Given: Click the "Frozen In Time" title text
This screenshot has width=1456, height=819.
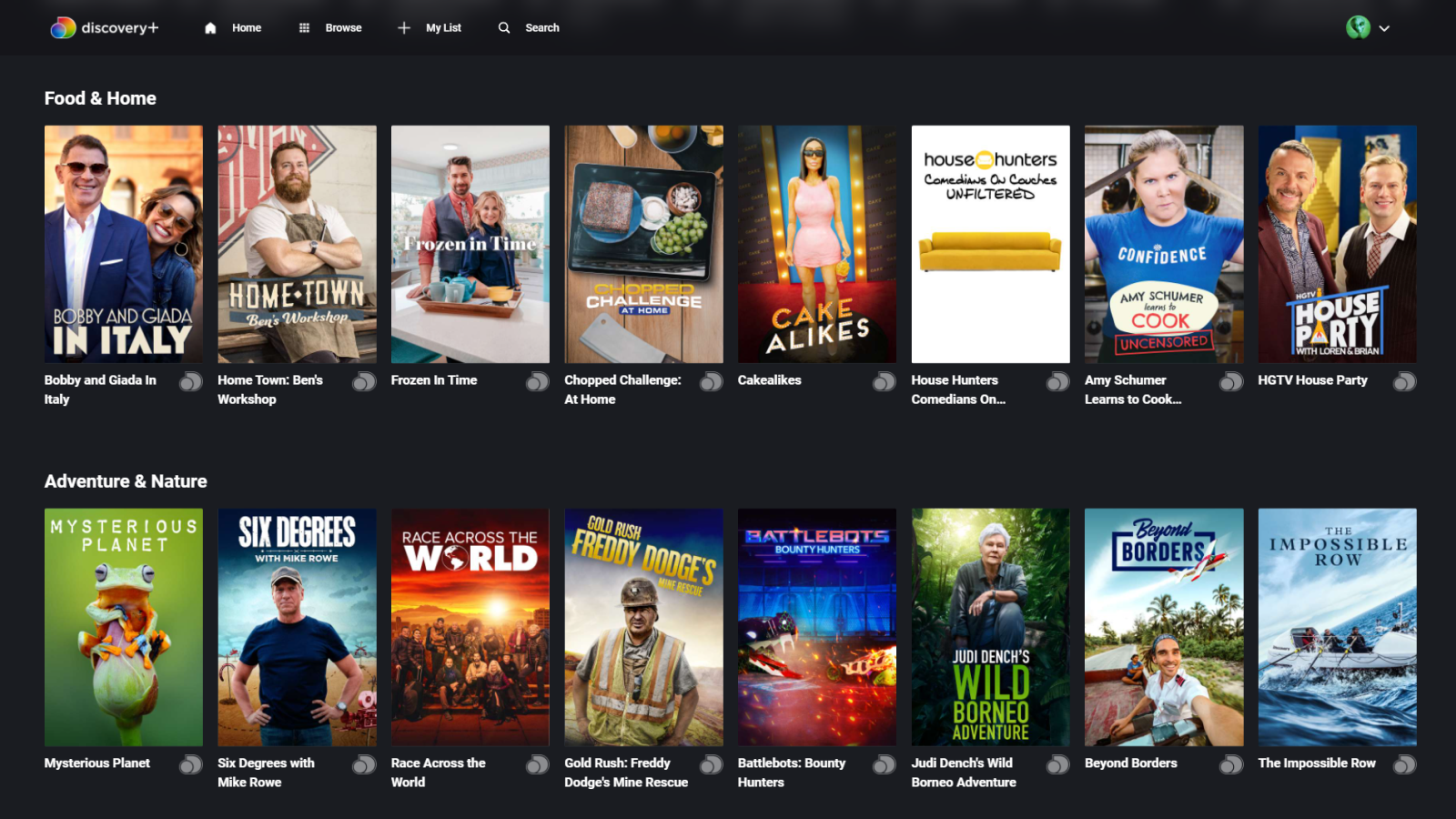Looking at the screenshot, I should click(x=434, y=380).
